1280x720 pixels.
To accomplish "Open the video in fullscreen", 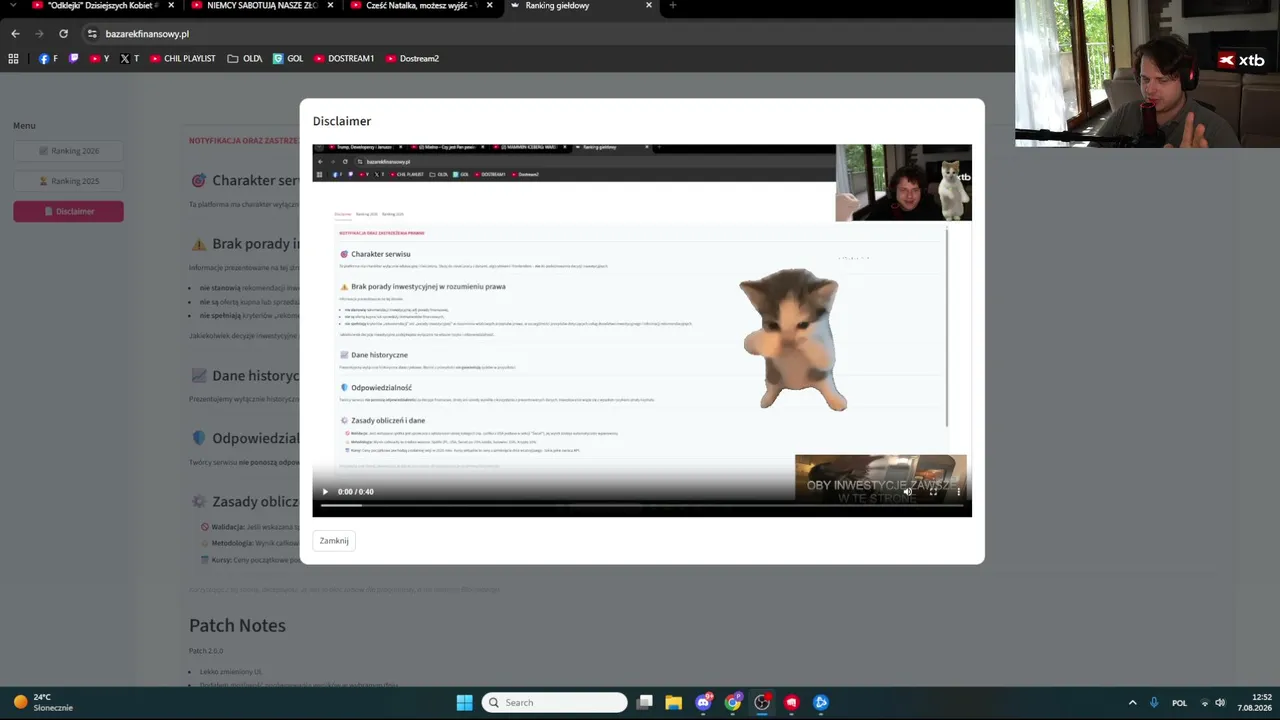I will pyautogui.click(x=933, y=492).
